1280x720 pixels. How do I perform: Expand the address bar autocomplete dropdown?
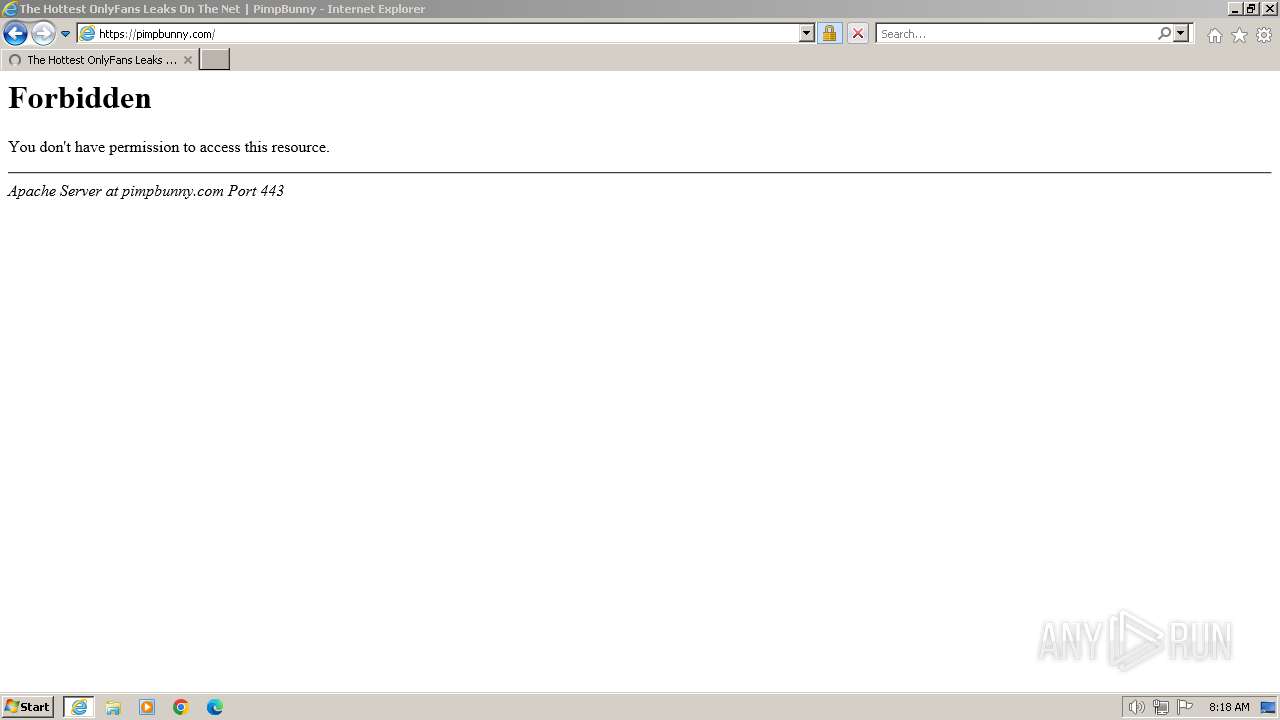point(807,34)
